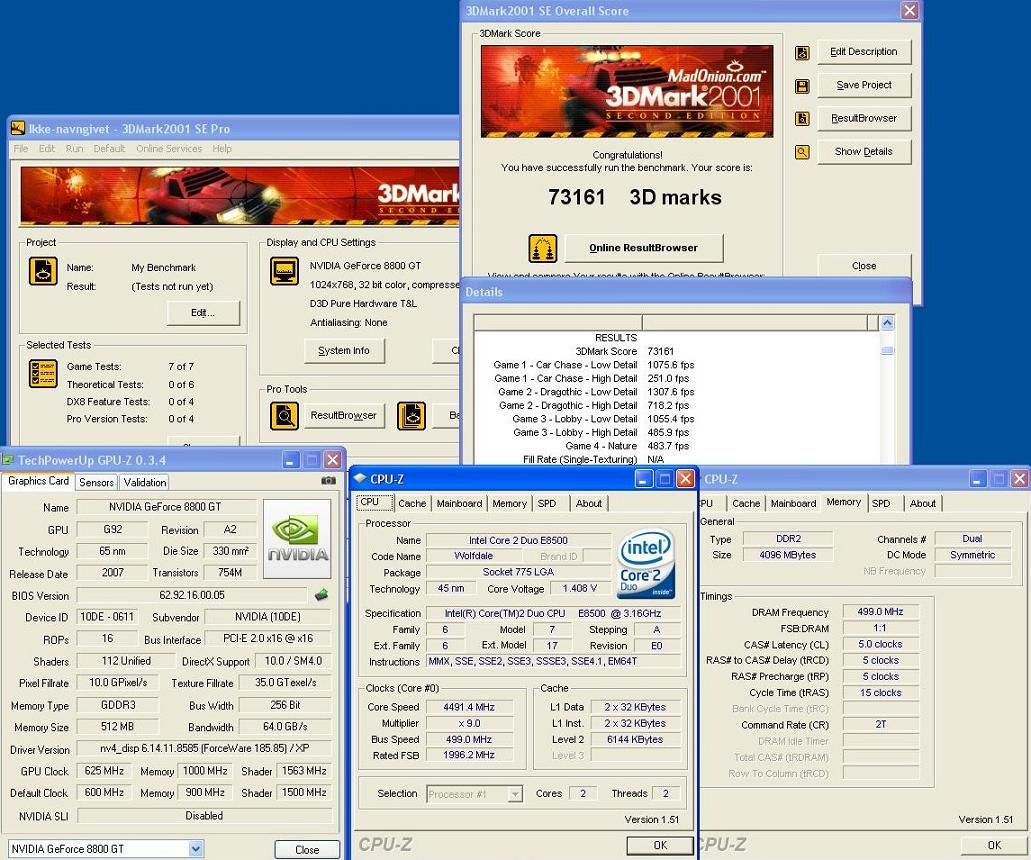Click the Edit... button under Project
Screen dimensions: 1031x860
[x=203, y=313]
